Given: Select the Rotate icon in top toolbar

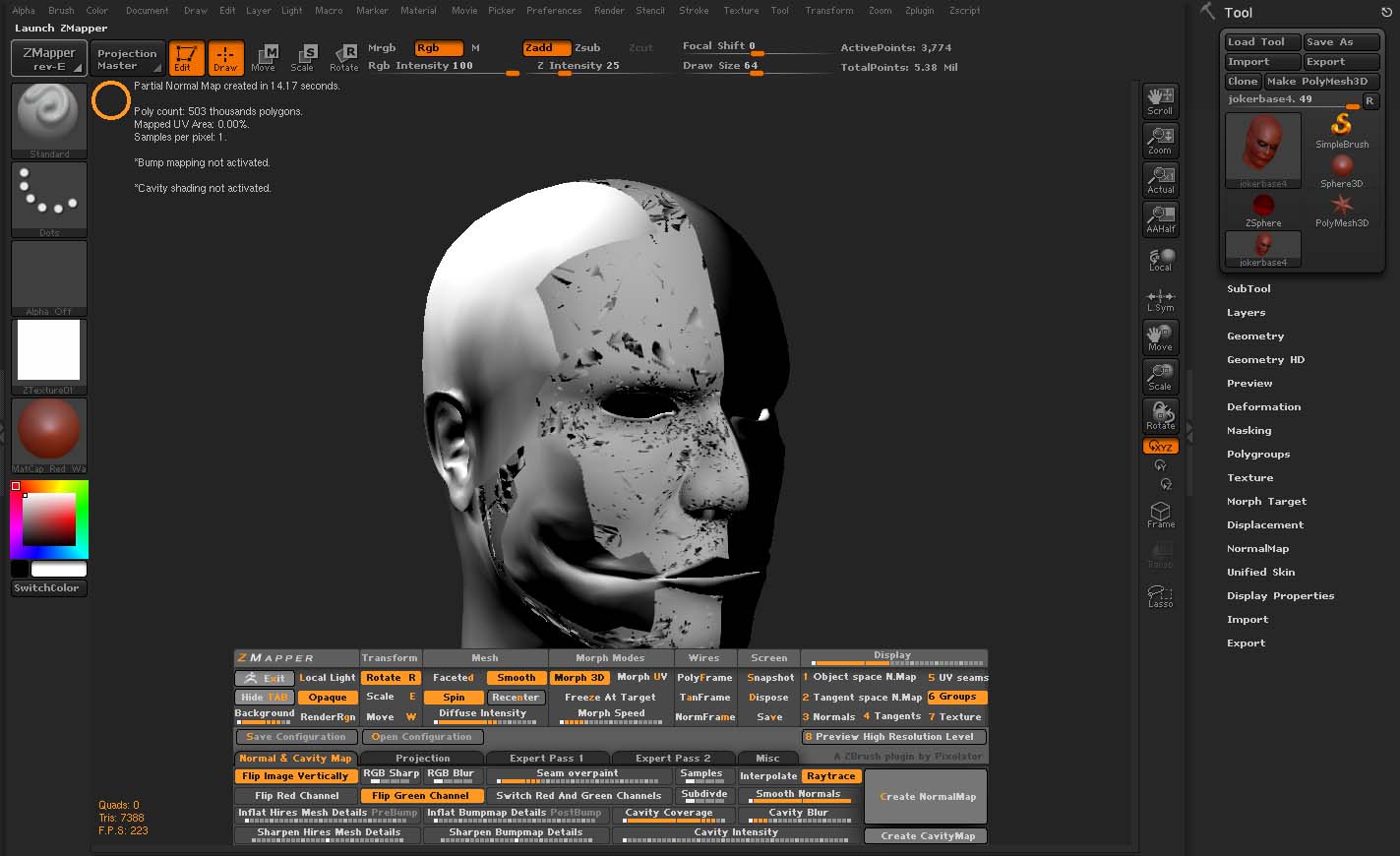Looking at the screenshot, I should point(344,57).
